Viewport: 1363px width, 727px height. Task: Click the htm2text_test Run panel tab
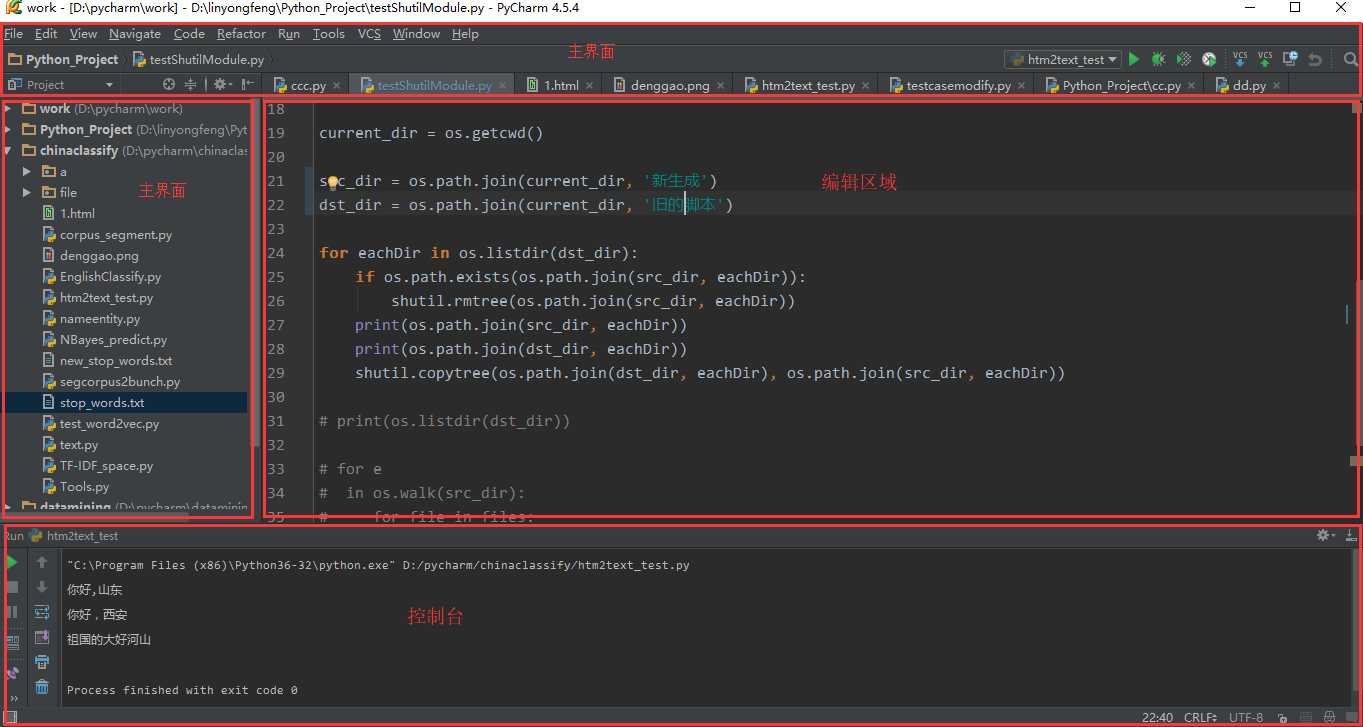[x=74, y=536]
